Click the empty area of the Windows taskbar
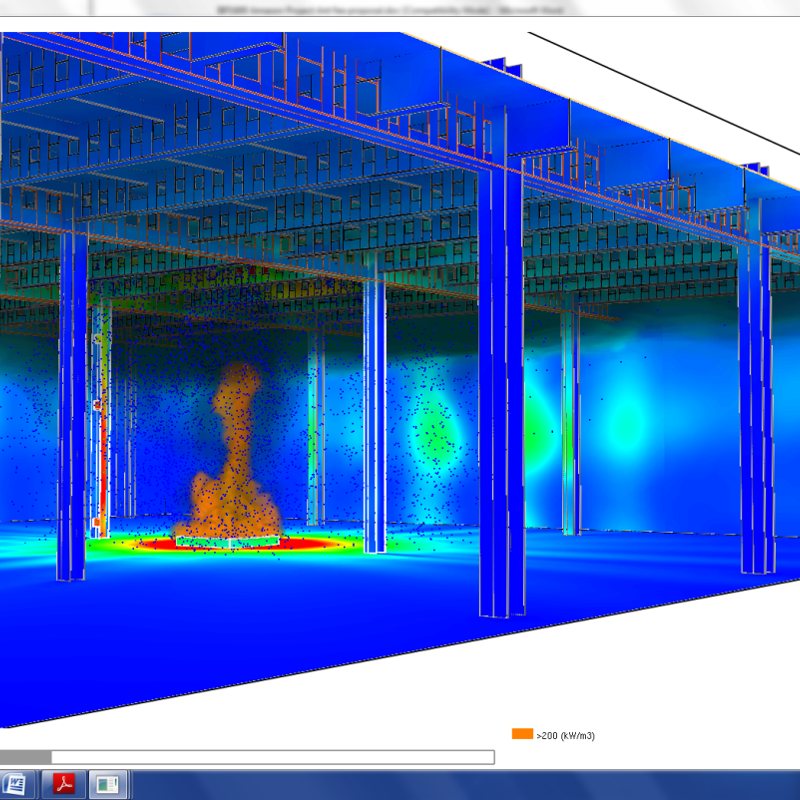The width and height of the screenshot is (800, 800). pyautogui.click(x=450, y=783)
